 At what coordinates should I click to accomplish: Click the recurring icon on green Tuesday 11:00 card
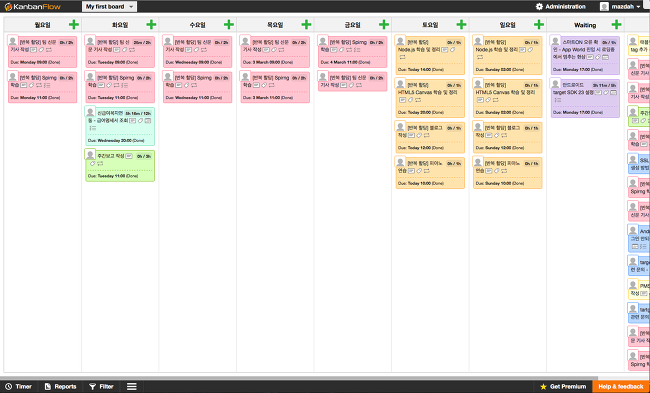point(100,164)
